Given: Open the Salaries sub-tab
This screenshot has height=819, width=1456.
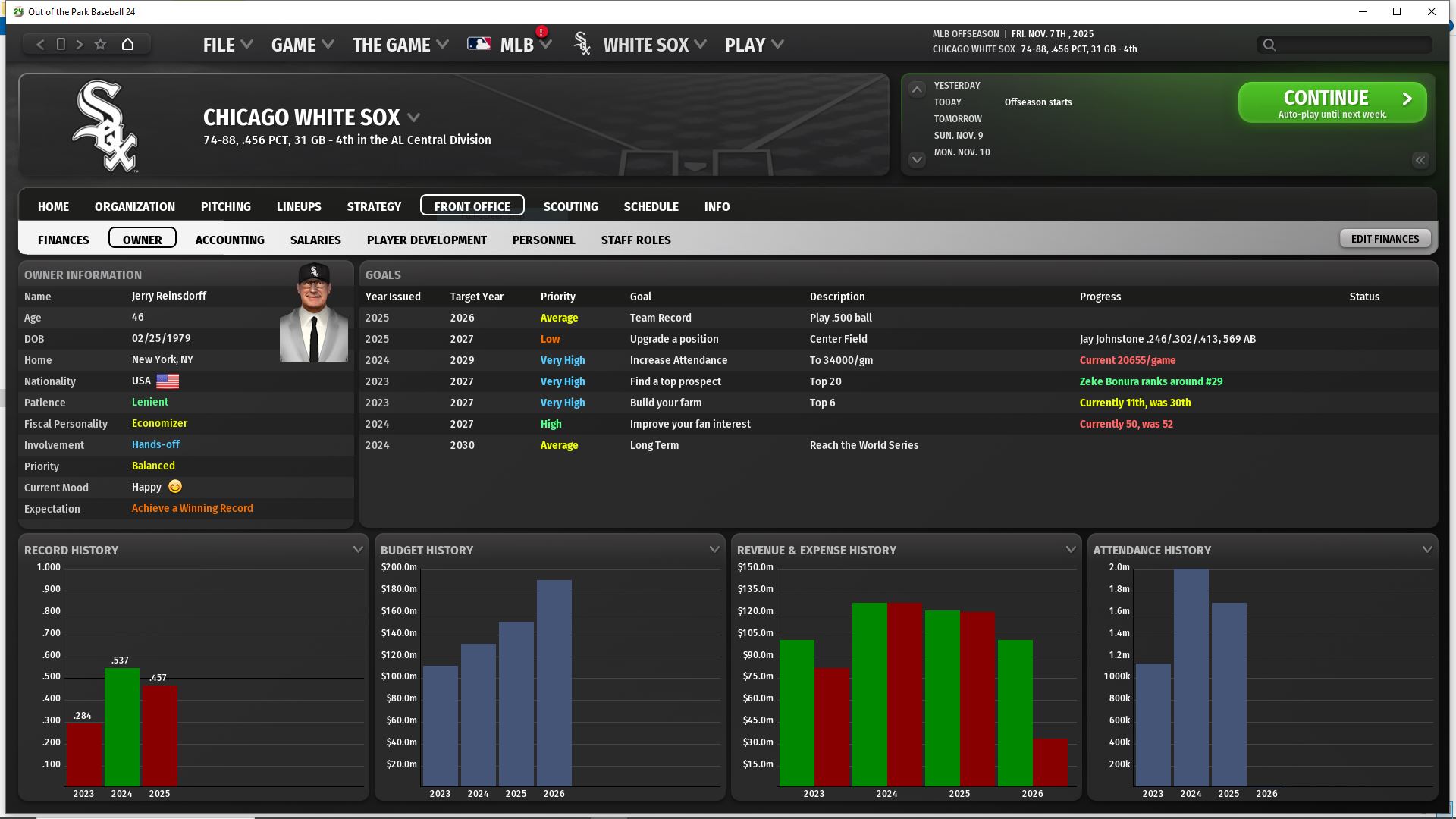Looking at the screenshot, I should [x=315, y=240].
